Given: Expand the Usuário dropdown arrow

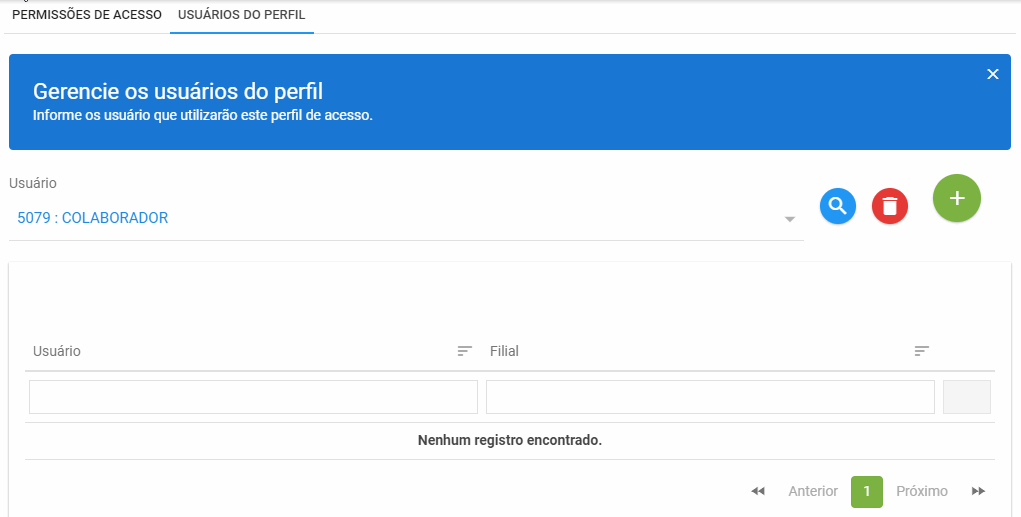Looking at the screenshot, I should click(790, 219).
